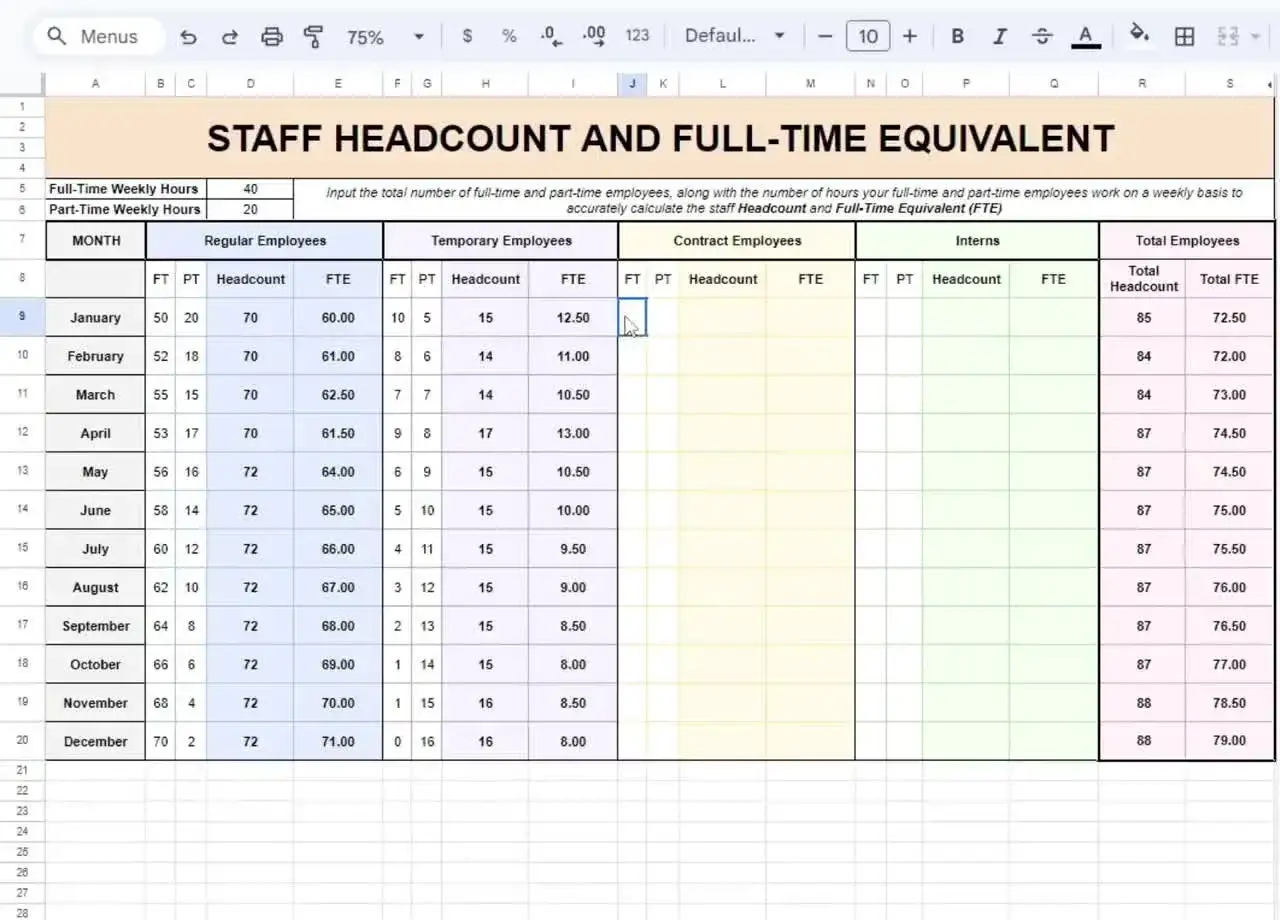
Task: Click the Contract Employees header
Action: pyautogui.click(x=737, y=241)
